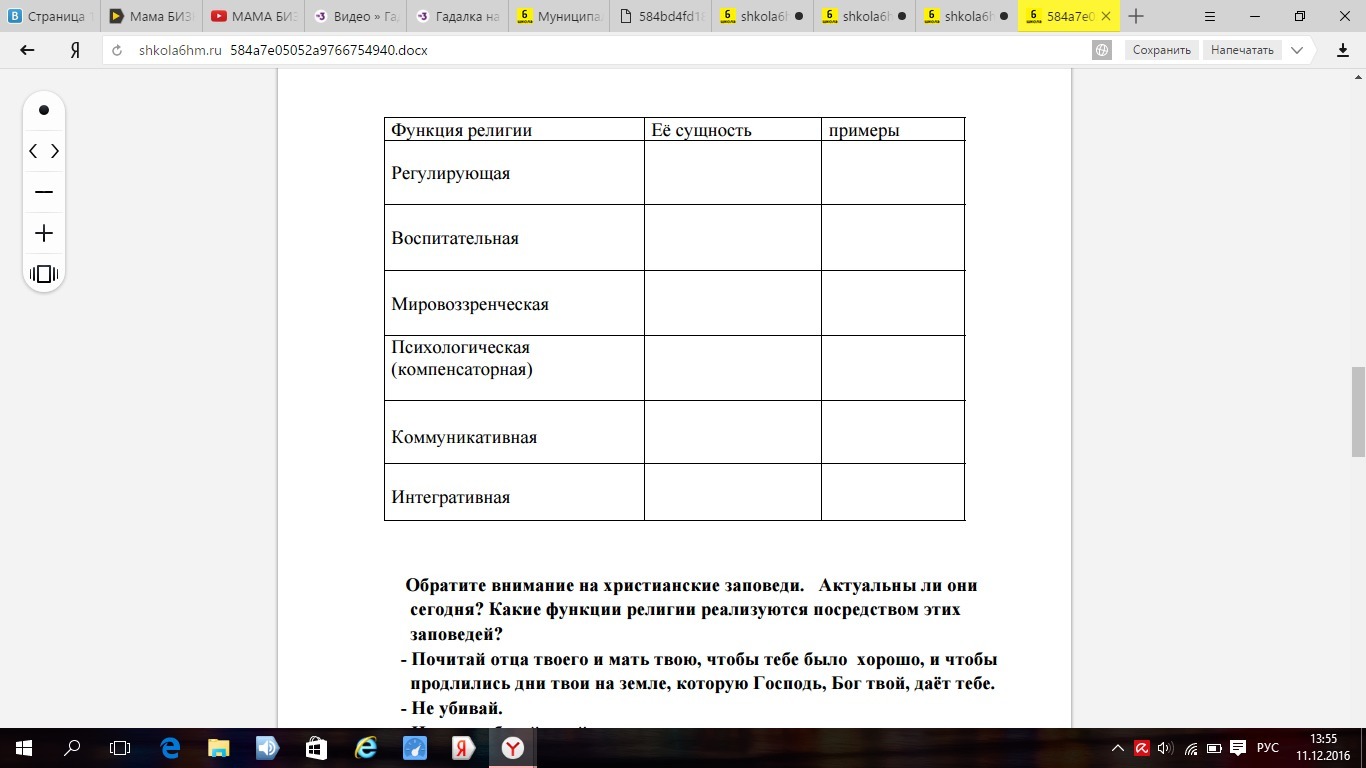Launch Internet Explorer from the taskbar
Image resolution: width=1366 pixels, height=768 pixels.
pyautogui.click(x=365, y=748)
